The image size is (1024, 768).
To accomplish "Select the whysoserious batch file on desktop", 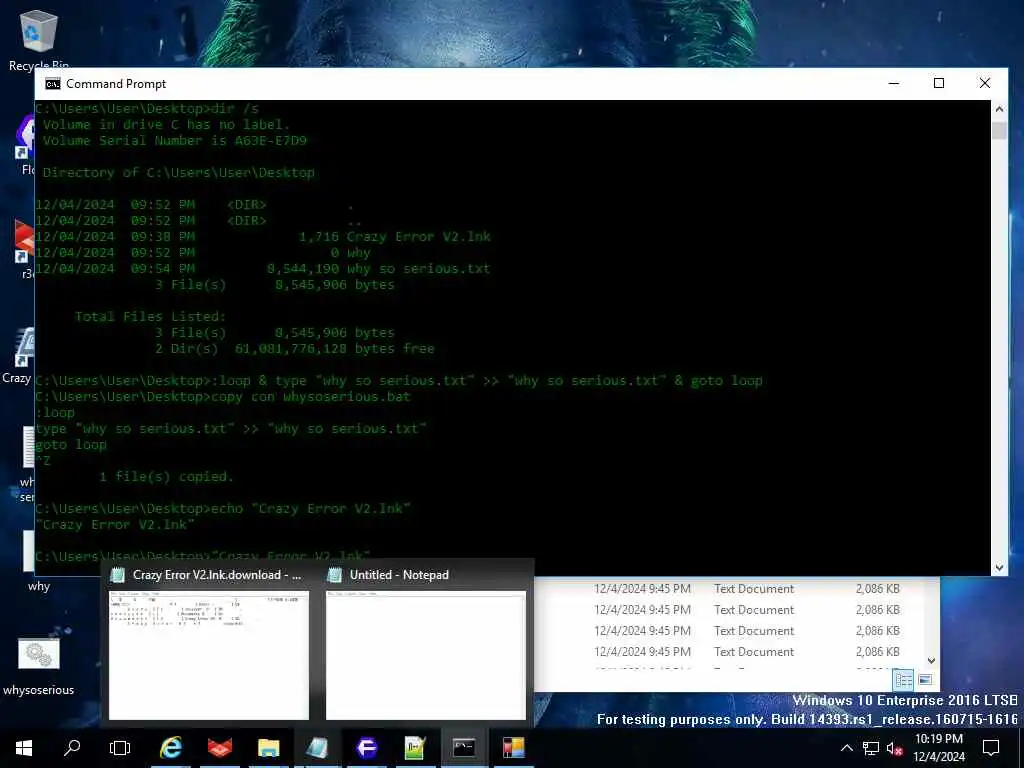I will point(39,666).
